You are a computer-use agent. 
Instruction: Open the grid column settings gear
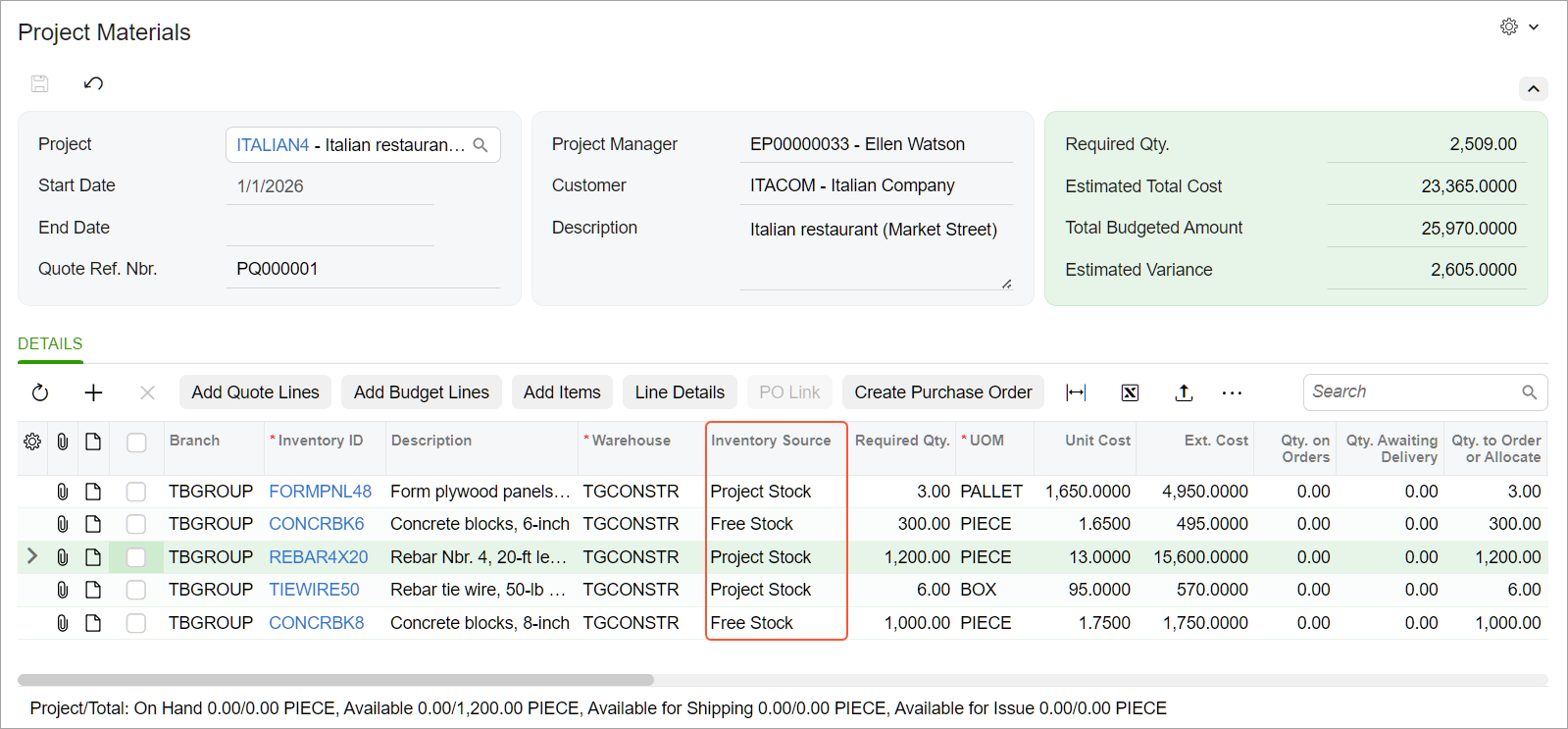pos(32,442)
